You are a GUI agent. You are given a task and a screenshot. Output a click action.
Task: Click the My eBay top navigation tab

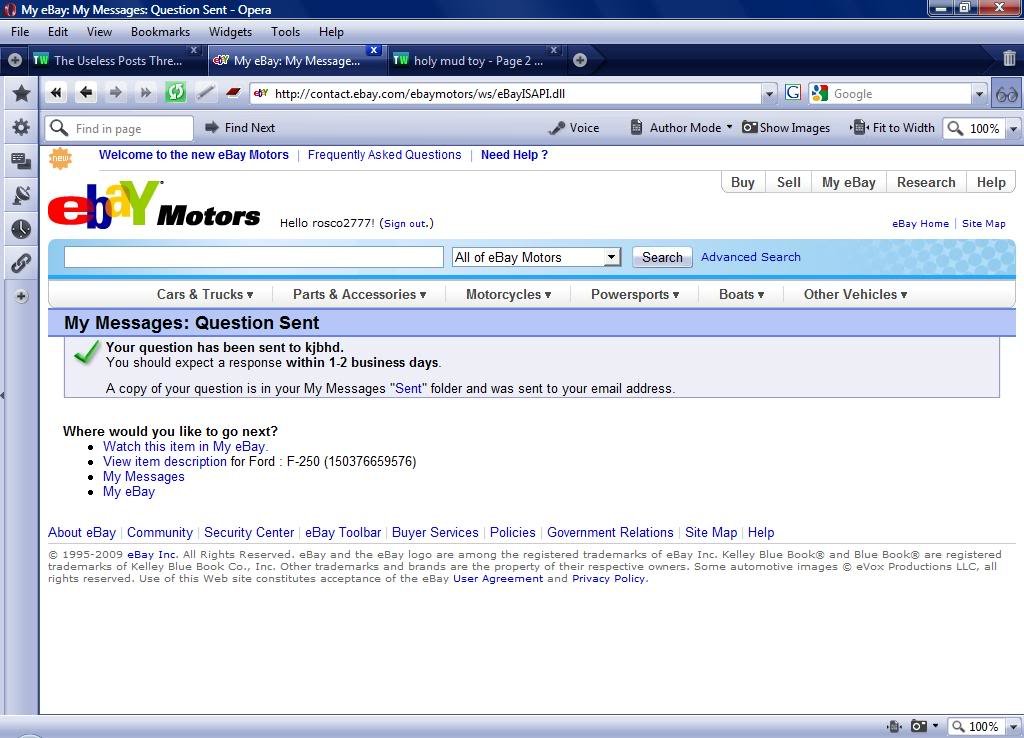tap(848, 183)
